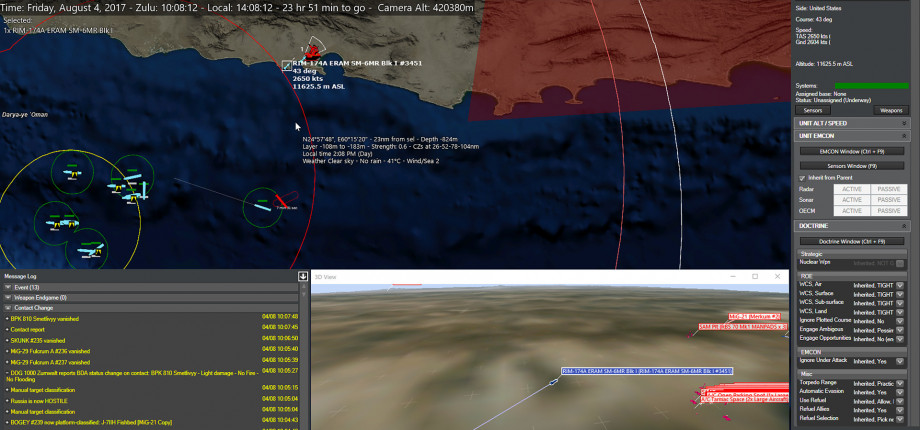The width and height of the screenshot is (920, 430).
Task: Open Engage Opportunities dropdown
Action: 899,339
